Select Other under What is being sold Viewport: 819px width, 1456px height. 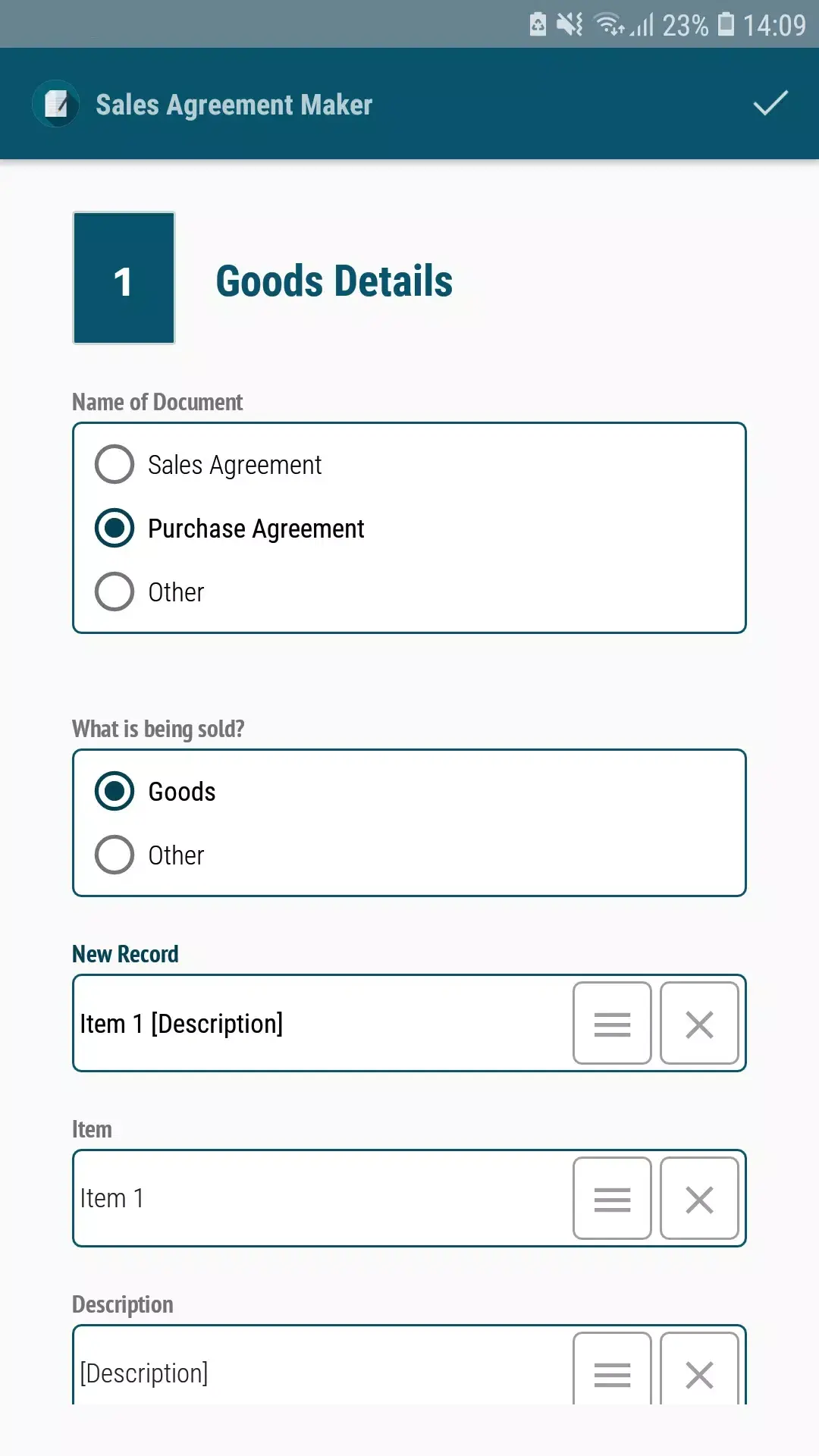tap(114, 855)
